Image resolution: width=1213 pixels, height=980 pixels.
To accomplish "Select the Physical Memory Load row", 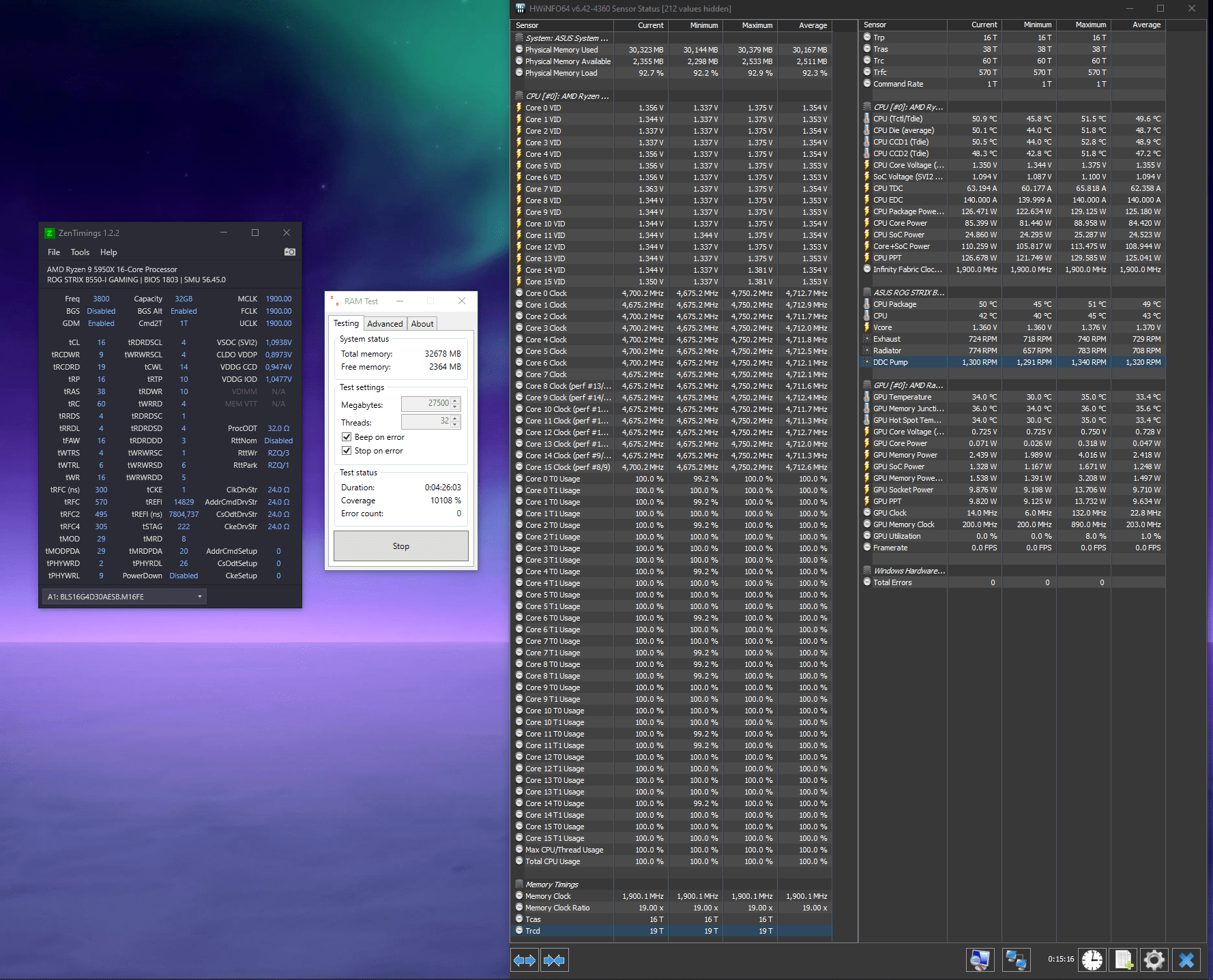I will pyautogui.click(x=671, y=73).
